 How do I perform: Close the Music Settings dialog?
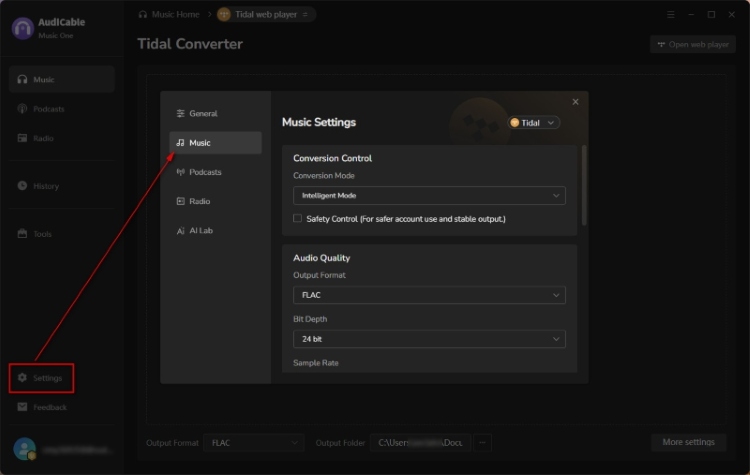[x=575, y=101]
